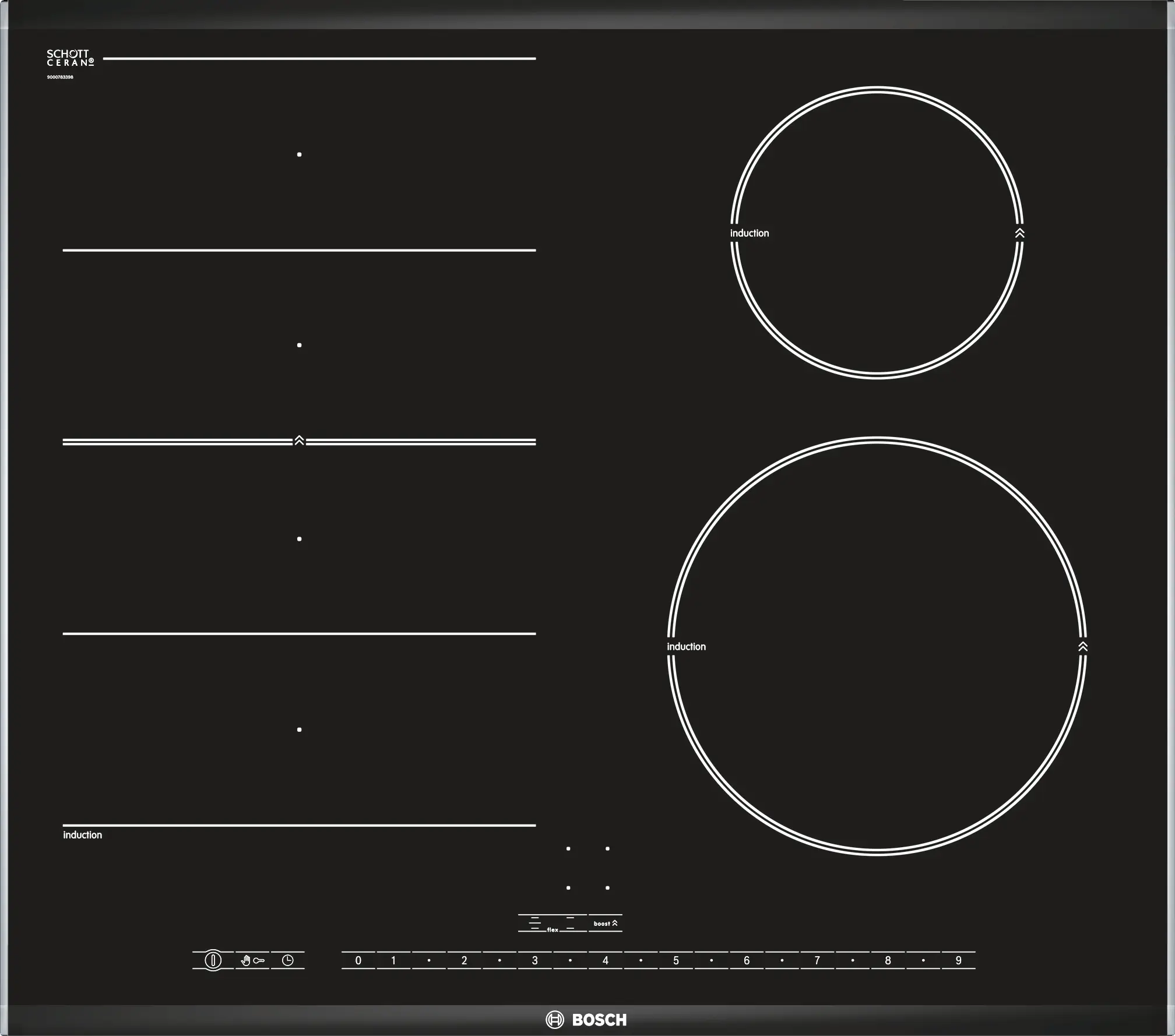Tap the main power on/off symbol

[x=213, y=960]
